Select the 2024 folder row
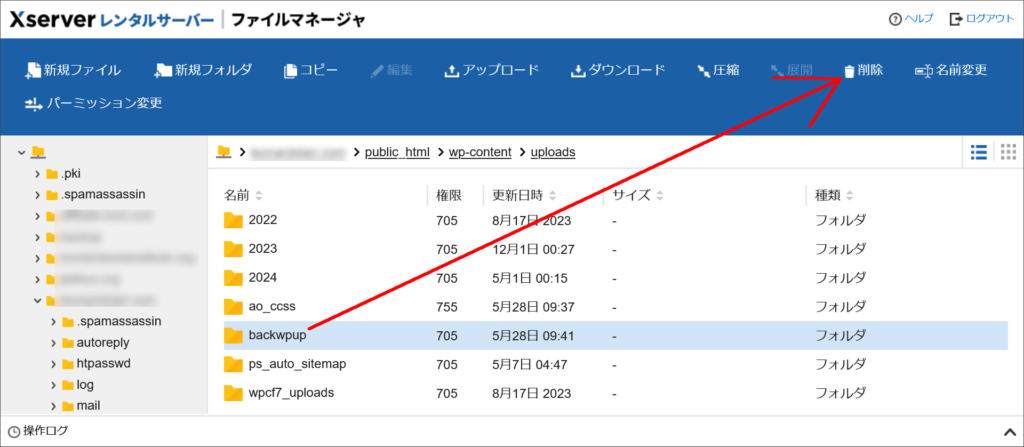Screen dimensions: 1024x447 tap(616, 278)
